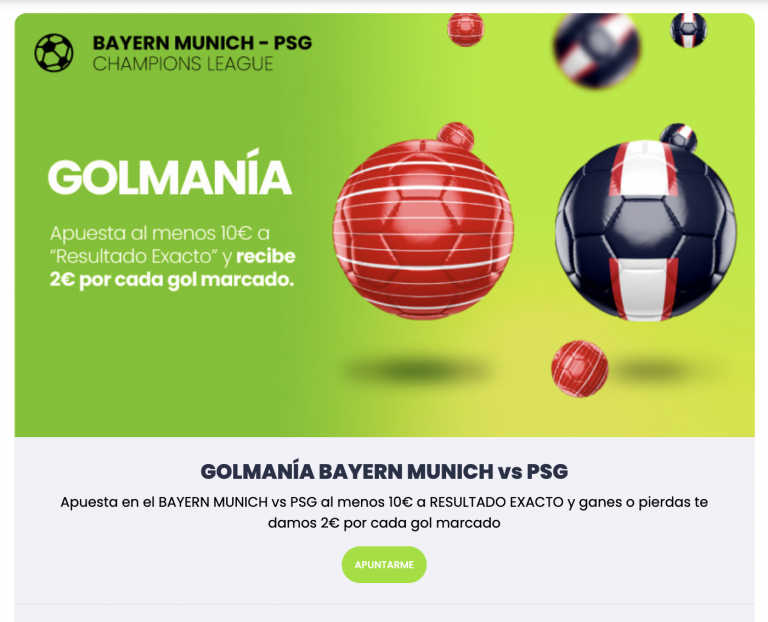Image resolution: width=768 pixels, height=622 pixels.
Task: Click the large navy PSG ball
Action: pyautogui.click(x=646, y=231)
